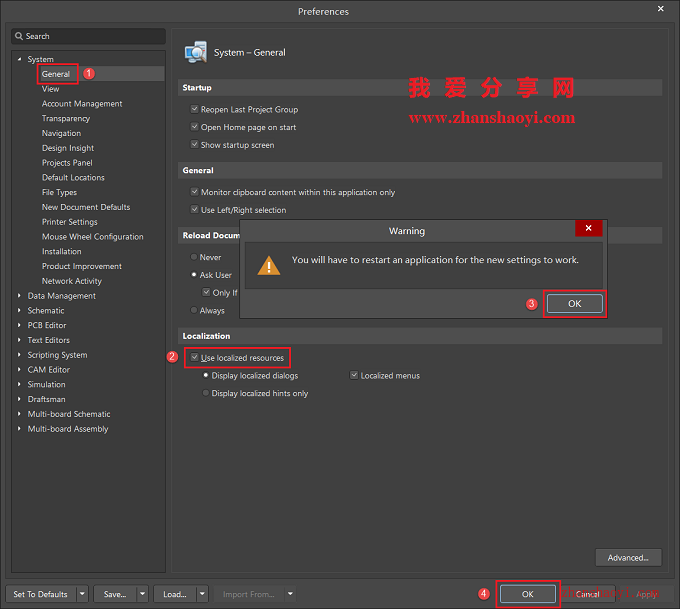Select Display localized dialogs option
The width and height of the screenshot is (680, 609).
coord(206,375)
